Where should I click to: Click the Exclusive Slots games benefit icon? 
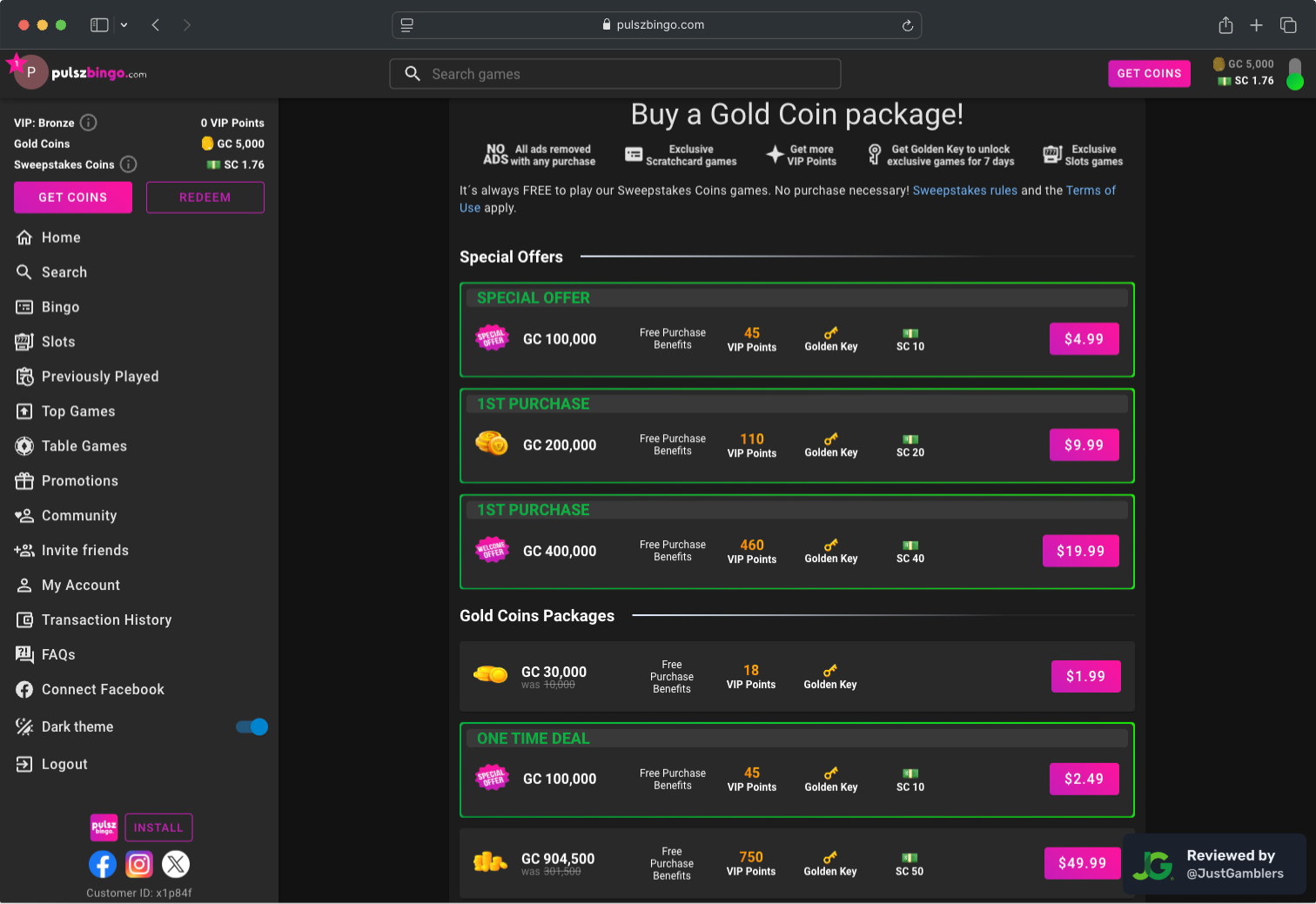tap(1052, 155)
